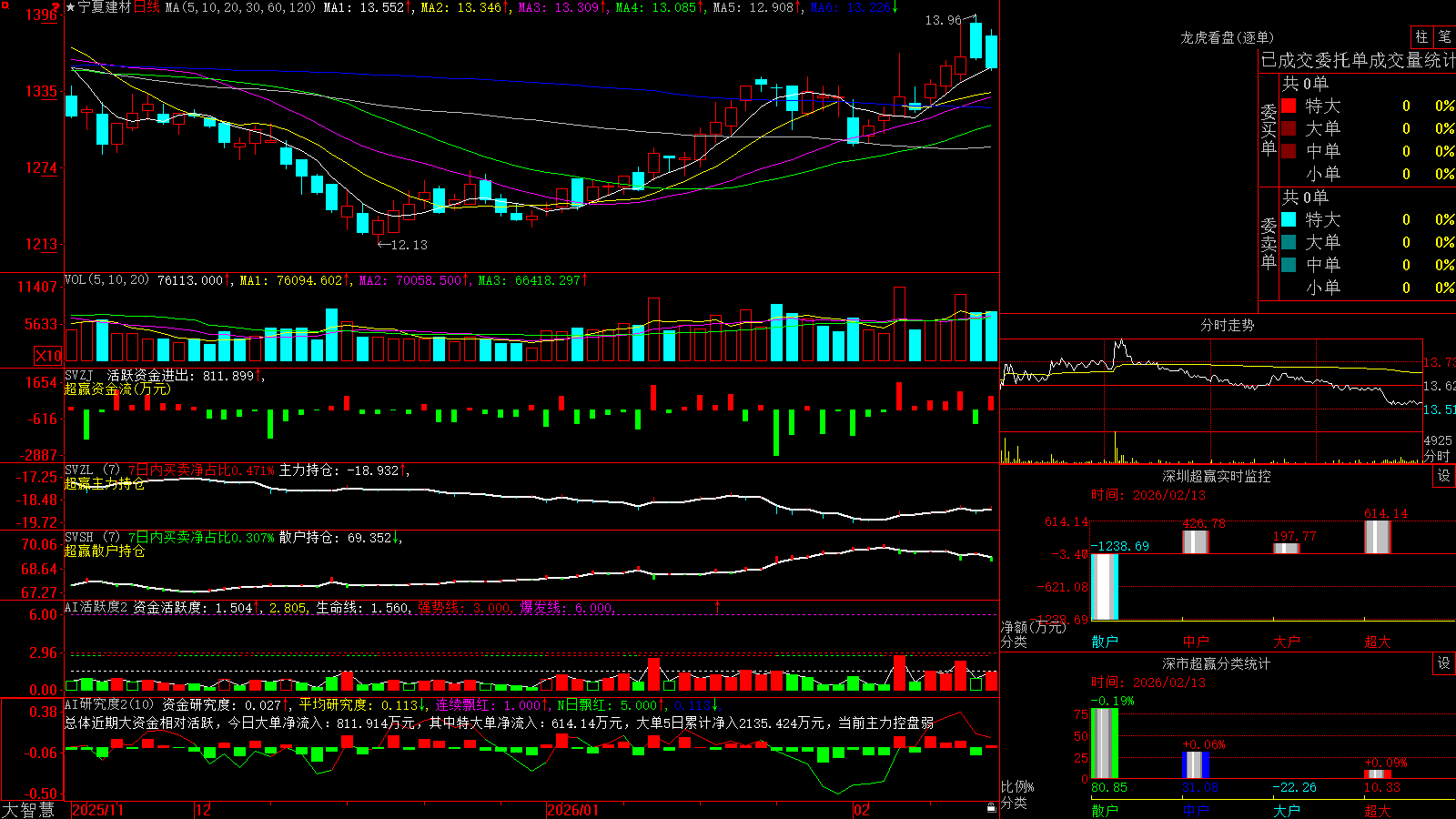Switch to 柱 bar view

[1421, 37]
